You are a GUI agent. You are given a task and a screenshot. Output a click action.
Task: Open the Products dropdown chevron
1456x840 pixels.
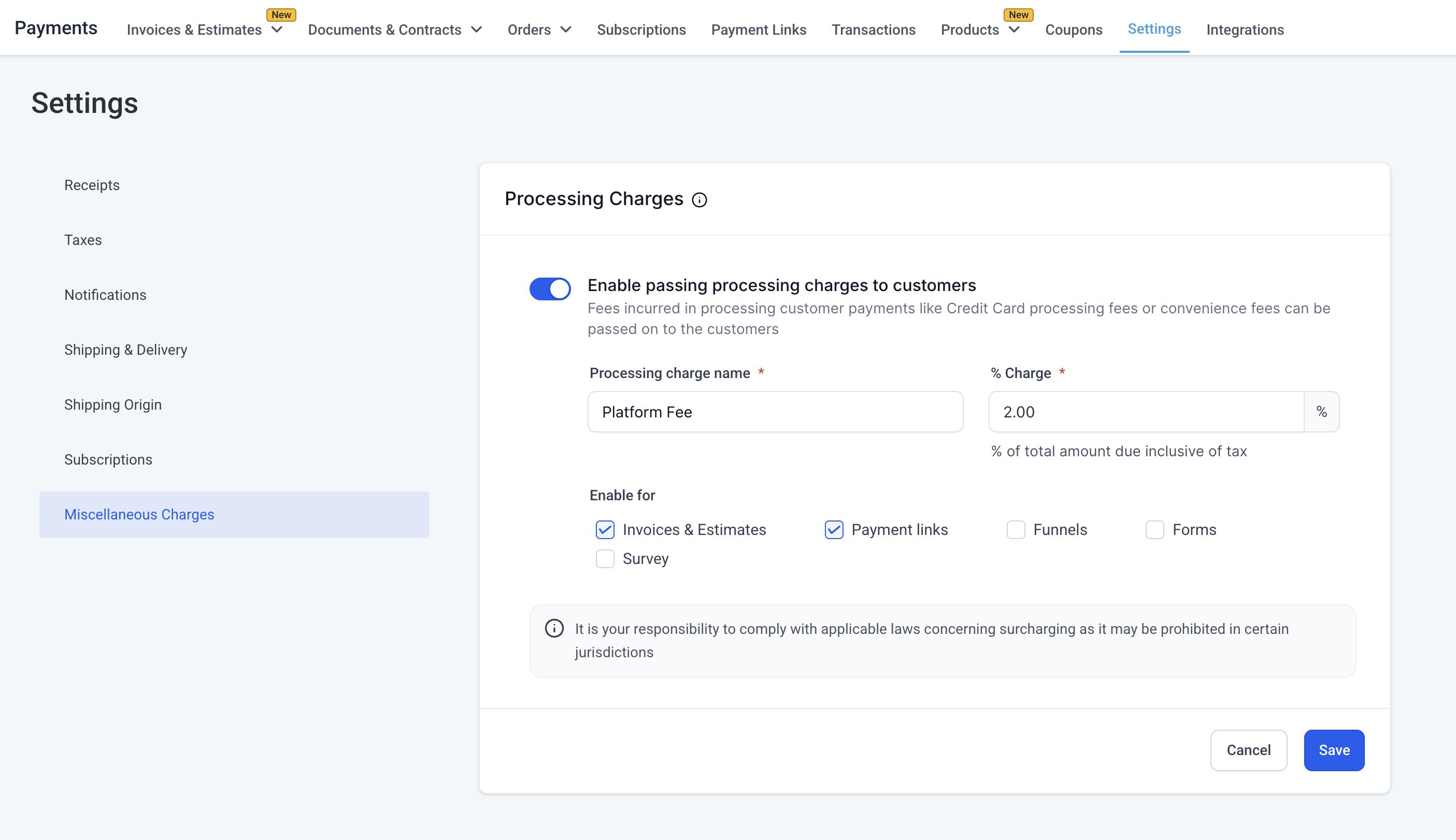(1014, 30)
